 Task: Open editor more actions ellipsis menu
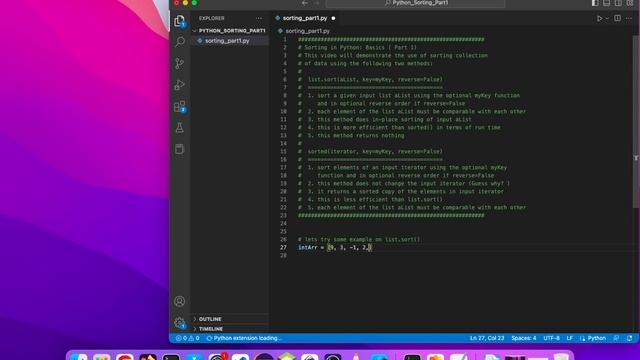pos(629,18)
